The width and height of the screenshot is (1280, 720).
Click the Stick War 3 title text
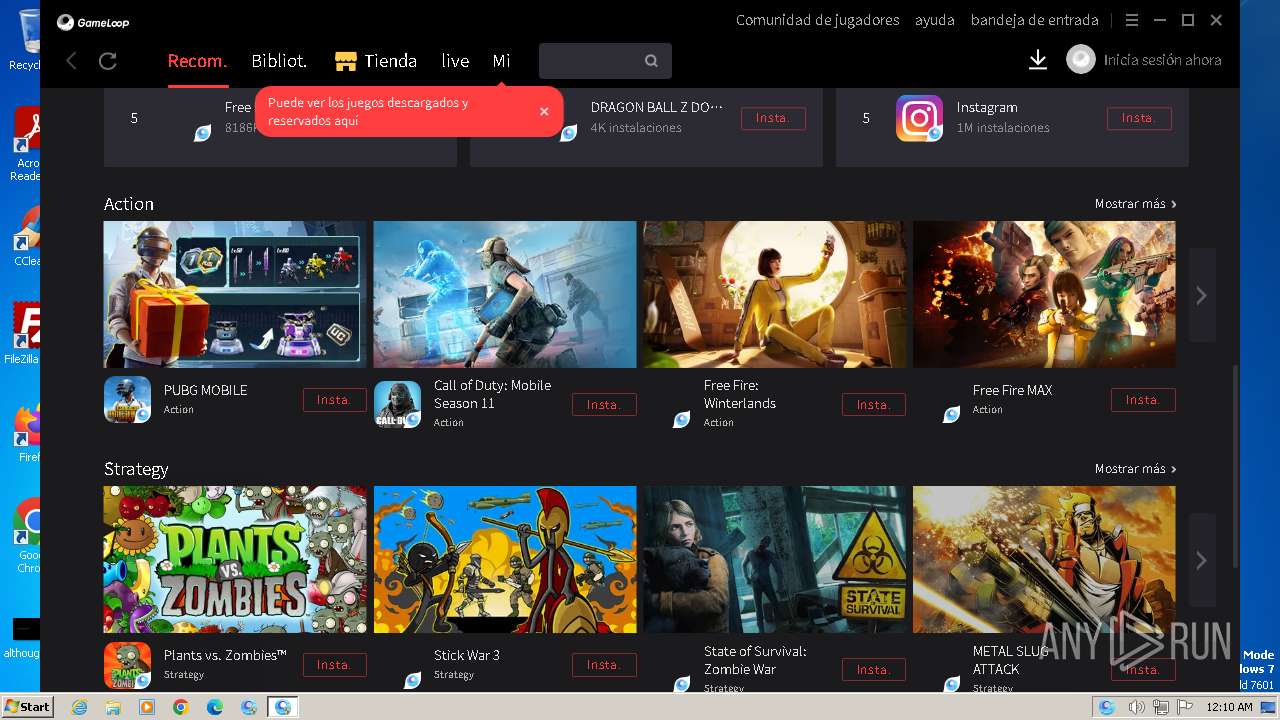point(467,655)
